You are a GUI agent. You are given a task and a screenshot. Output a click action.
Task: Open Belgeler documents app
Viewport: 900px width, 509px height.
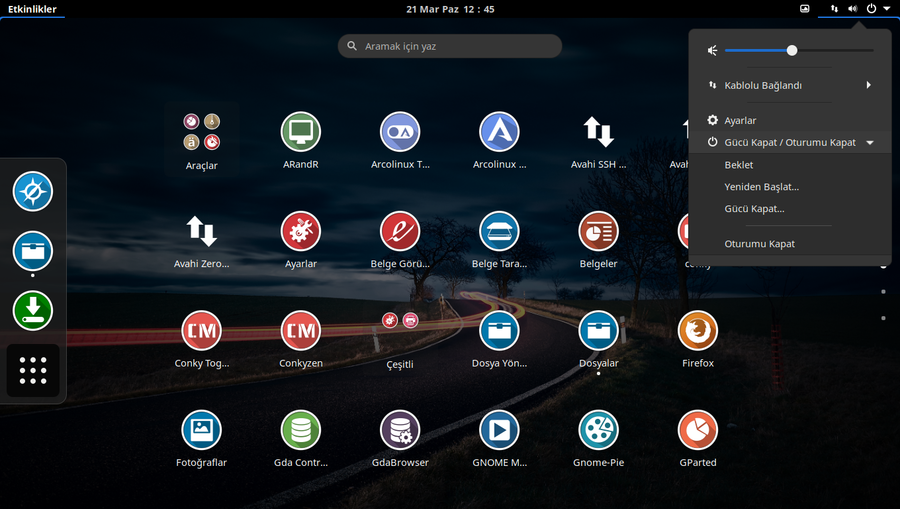598,232
